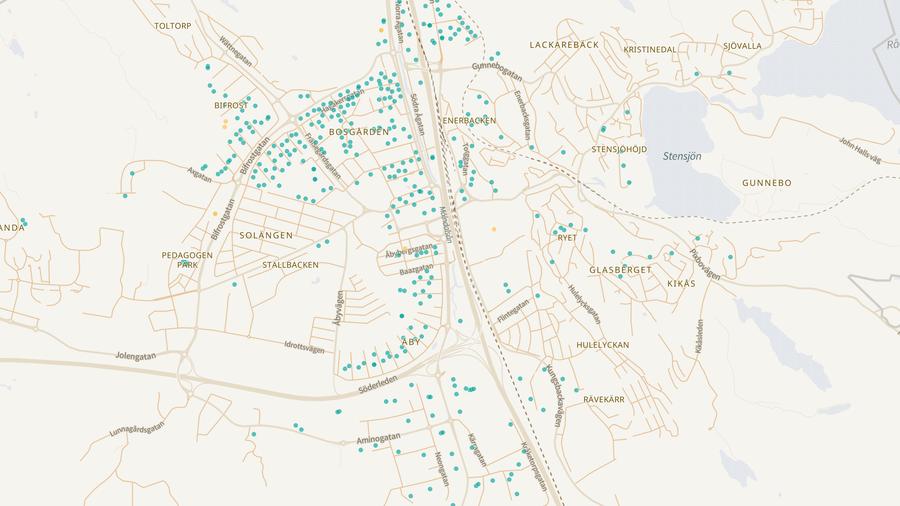900x506 pixels.
Task: Click the GUNNEBO area label
Action: (767, 183)
